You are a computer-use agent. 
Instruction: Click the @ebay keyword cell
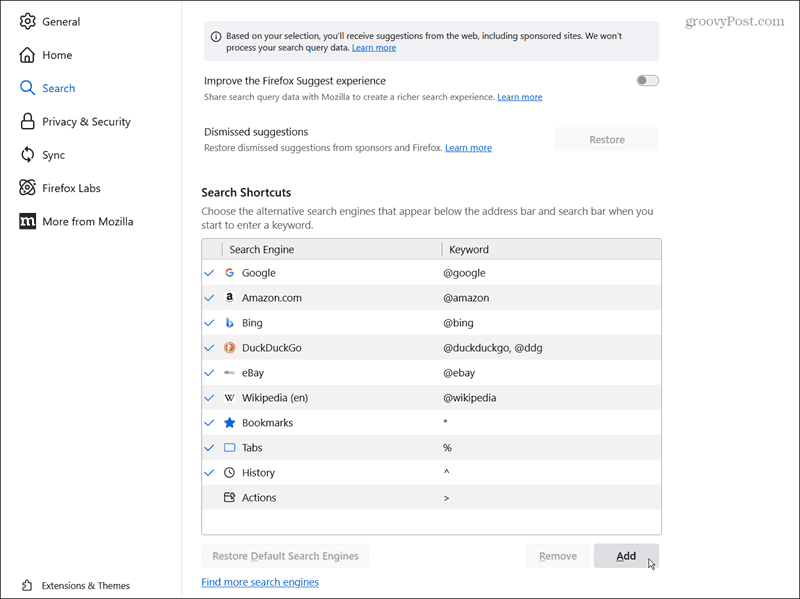click(459, 372)
